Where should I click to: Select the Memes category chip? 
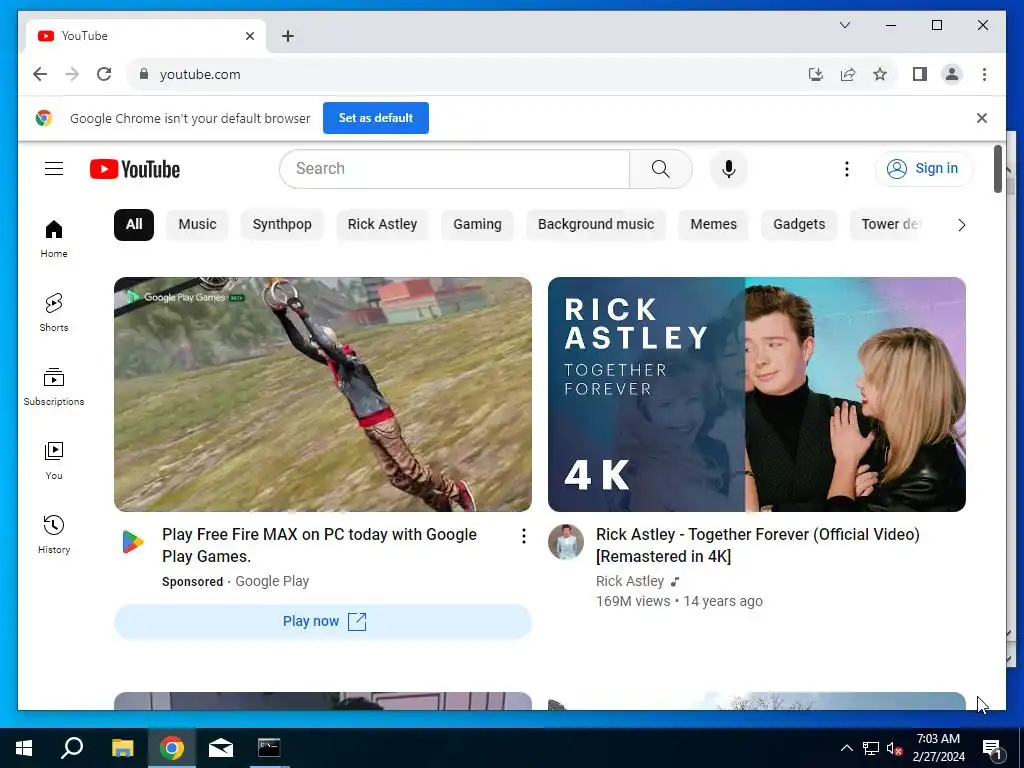[x=713, y=225]
